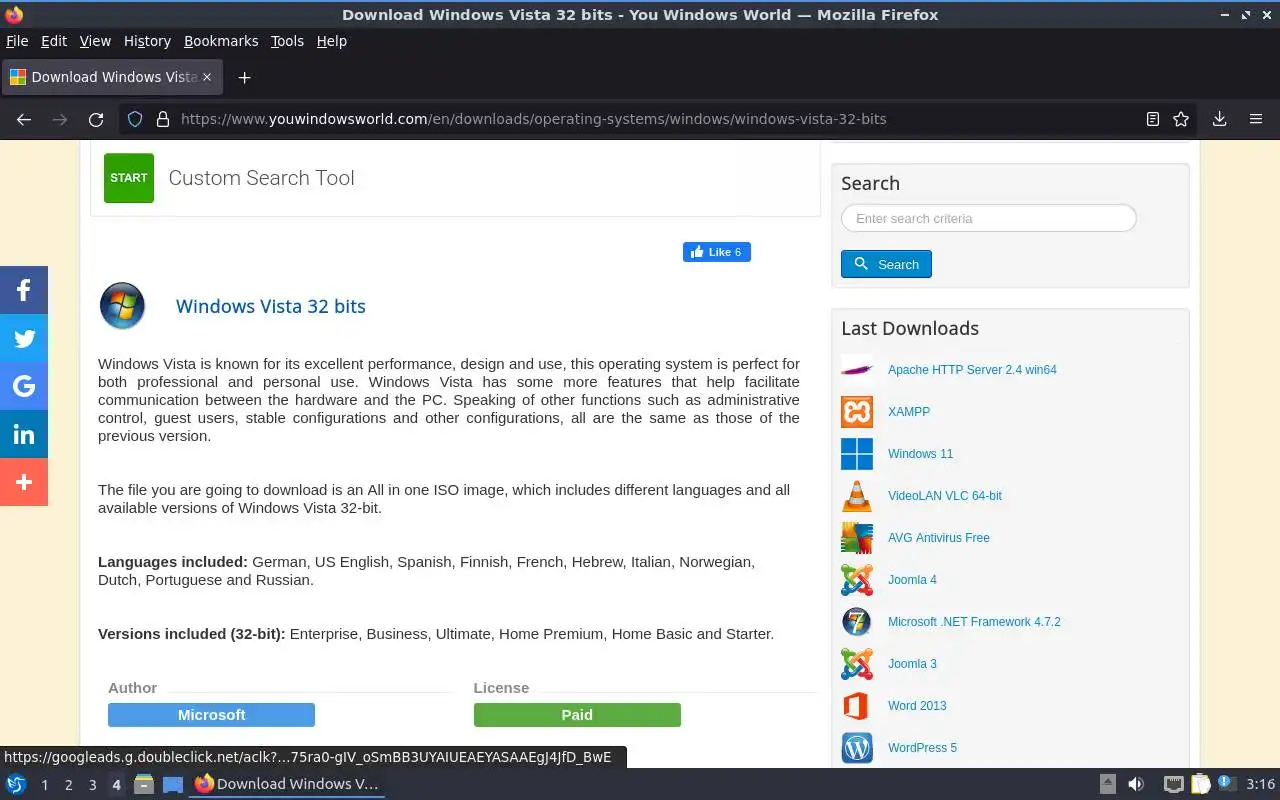Open the File menu
This screenshot has width=1280, height=800.
pos(17,41)
